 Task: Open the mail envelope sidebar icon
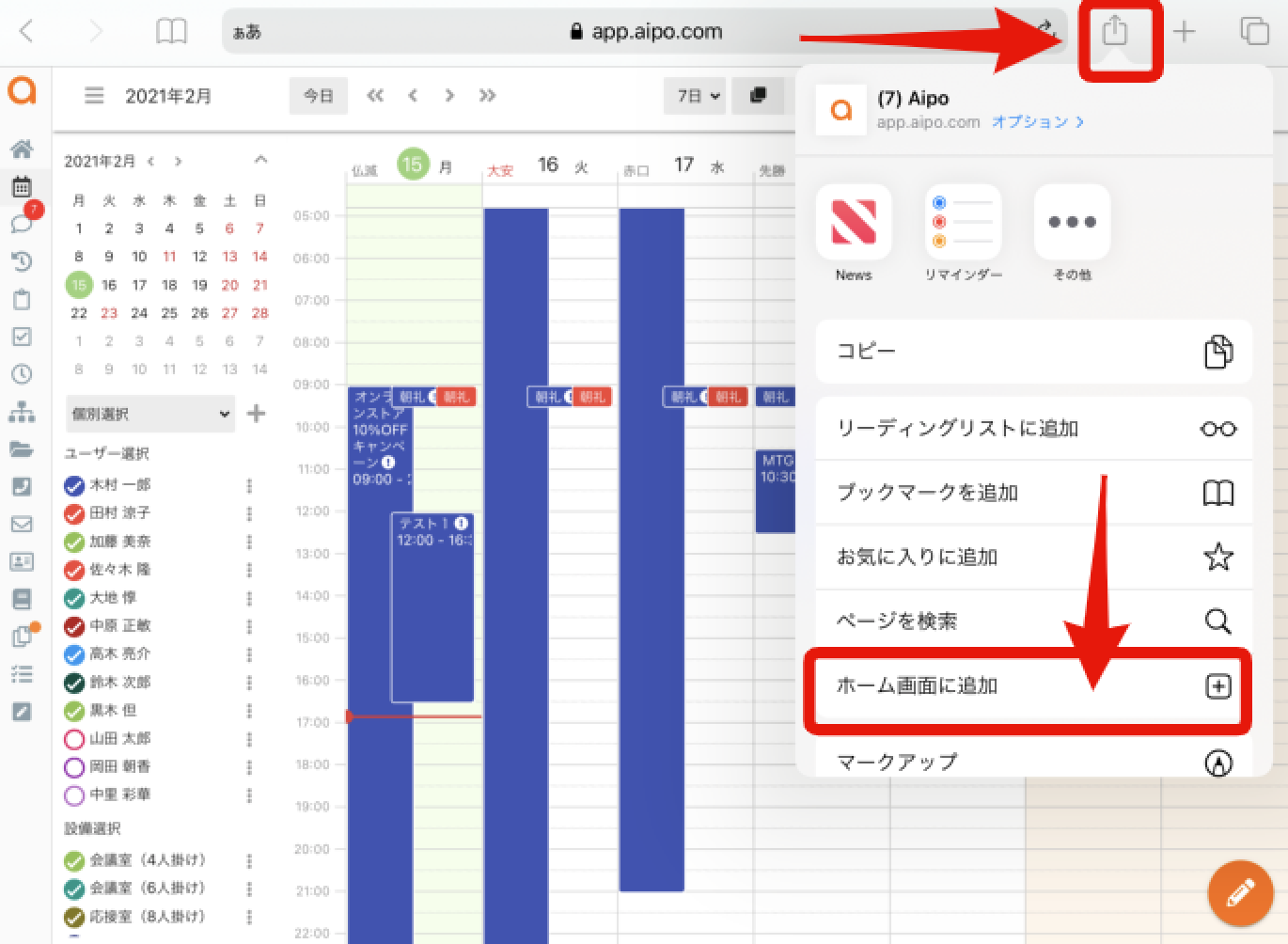(x=22, y=524)
